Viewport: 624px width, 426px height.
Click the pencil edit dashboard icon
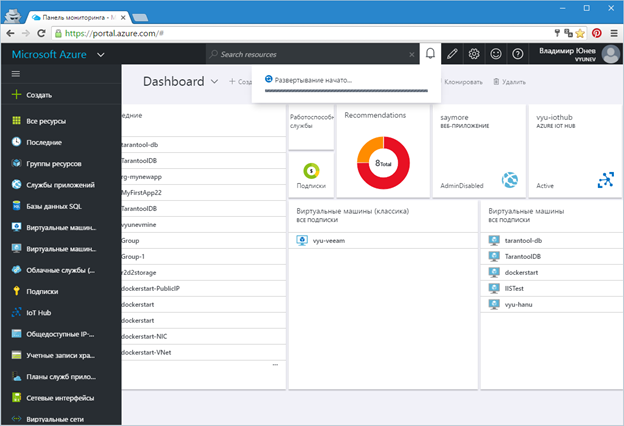click(452, 54)
